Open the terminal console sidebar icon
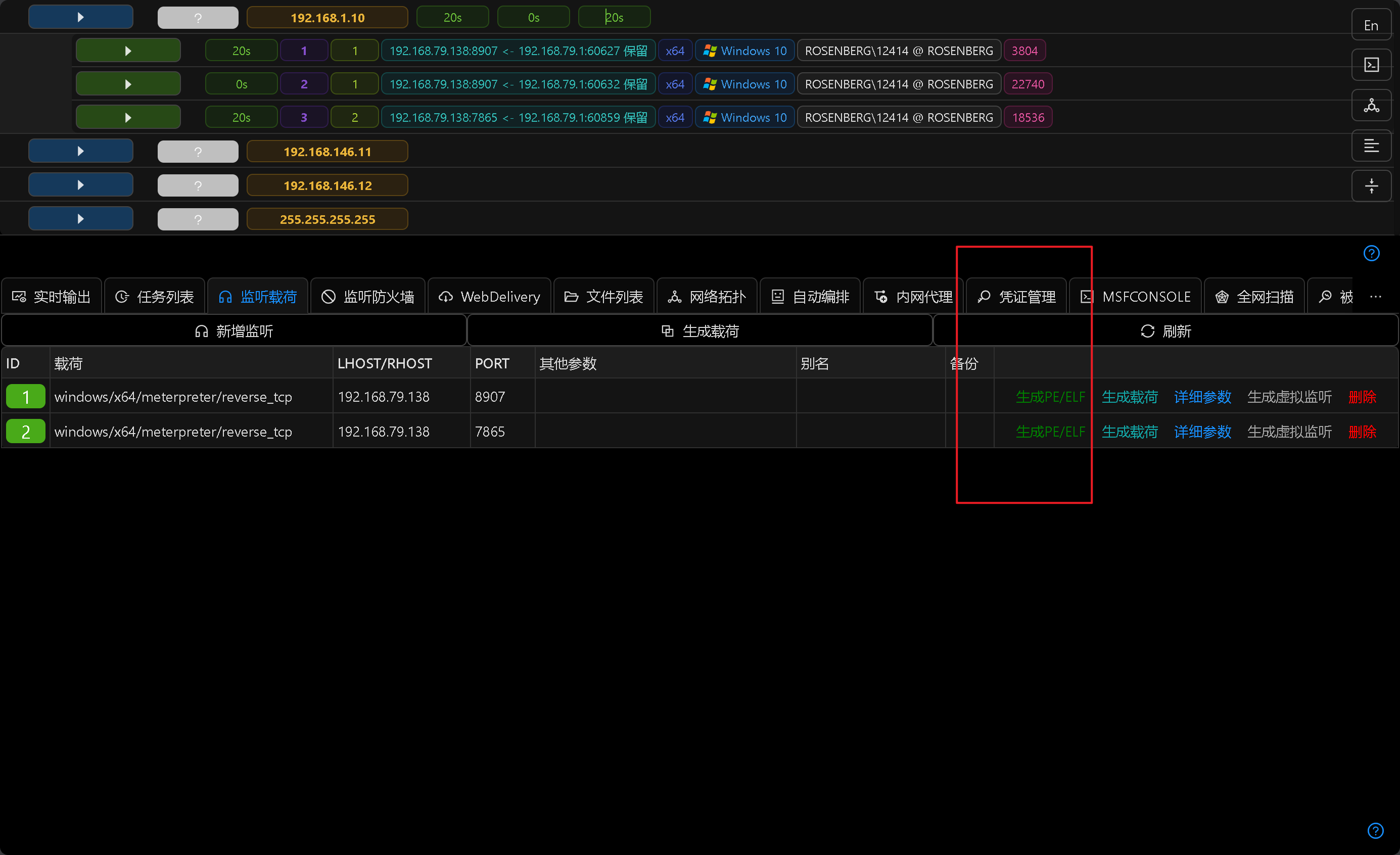This screenshot has height=855, width=1400. [1371, 65]
